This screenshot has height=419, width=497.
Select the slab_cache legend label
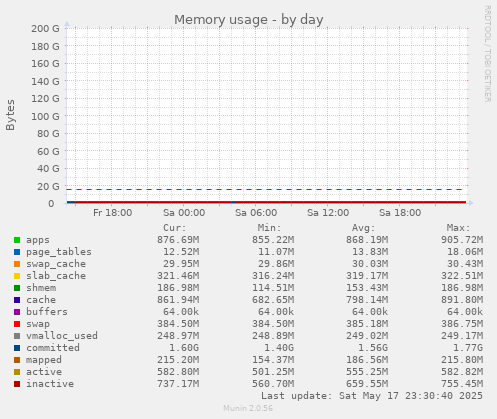click(56, 276)
